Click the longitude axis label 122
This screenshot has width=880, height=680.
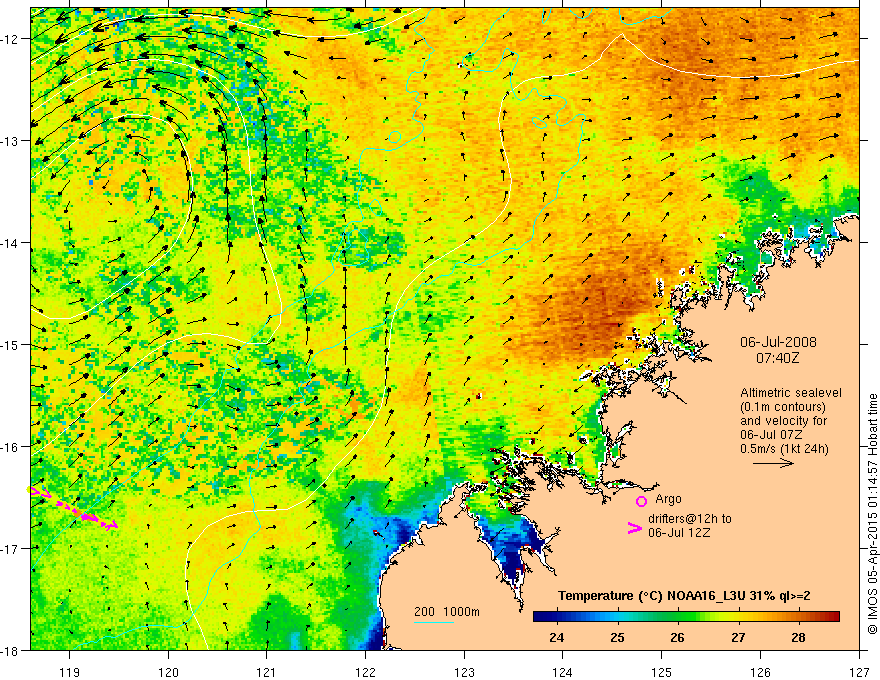point(365,672)
